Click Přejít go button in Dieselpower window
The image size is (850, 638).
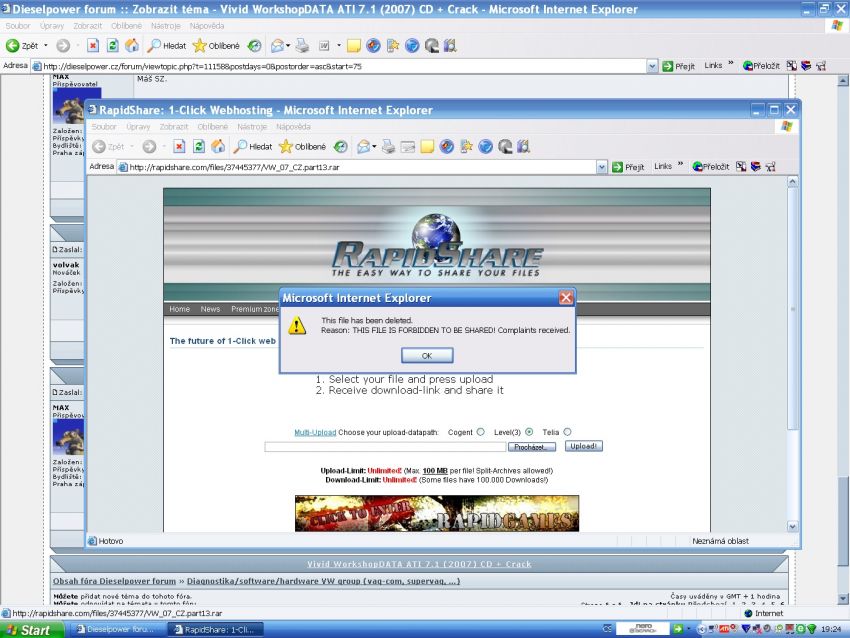(678, 66)
